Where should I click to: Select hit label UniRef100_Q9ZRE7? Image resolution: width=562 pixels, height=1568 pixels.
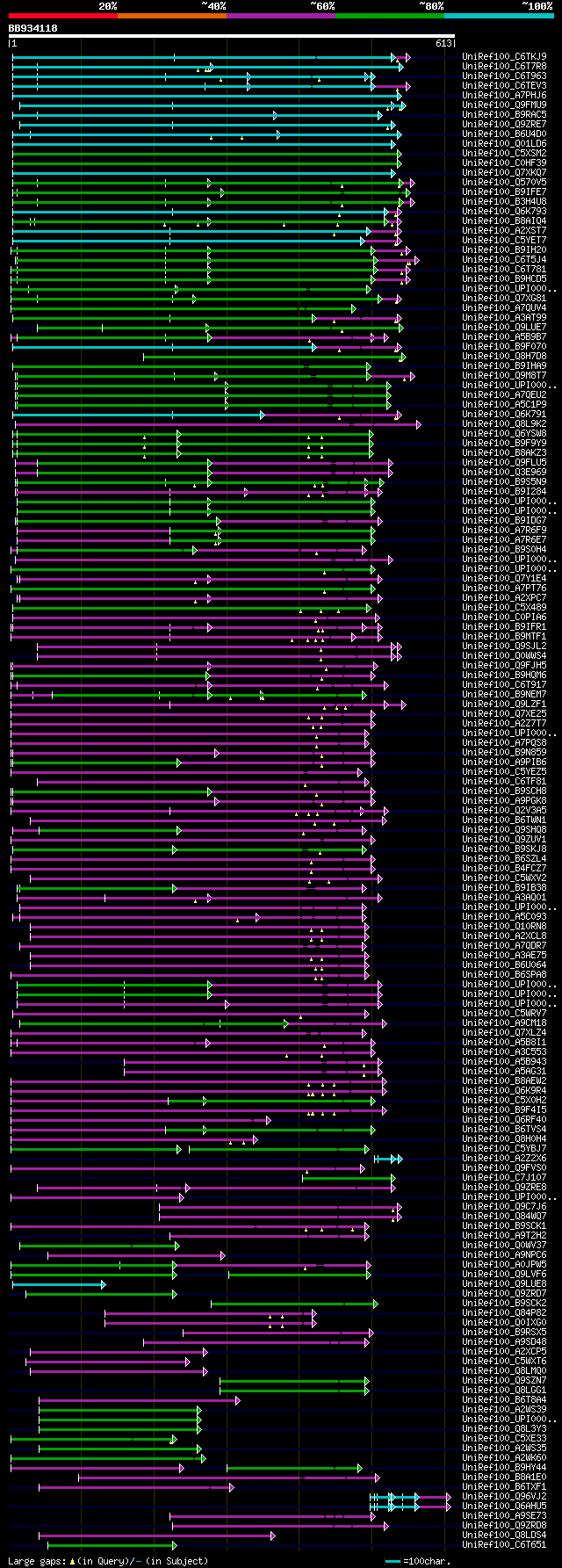tap(504, 124)
